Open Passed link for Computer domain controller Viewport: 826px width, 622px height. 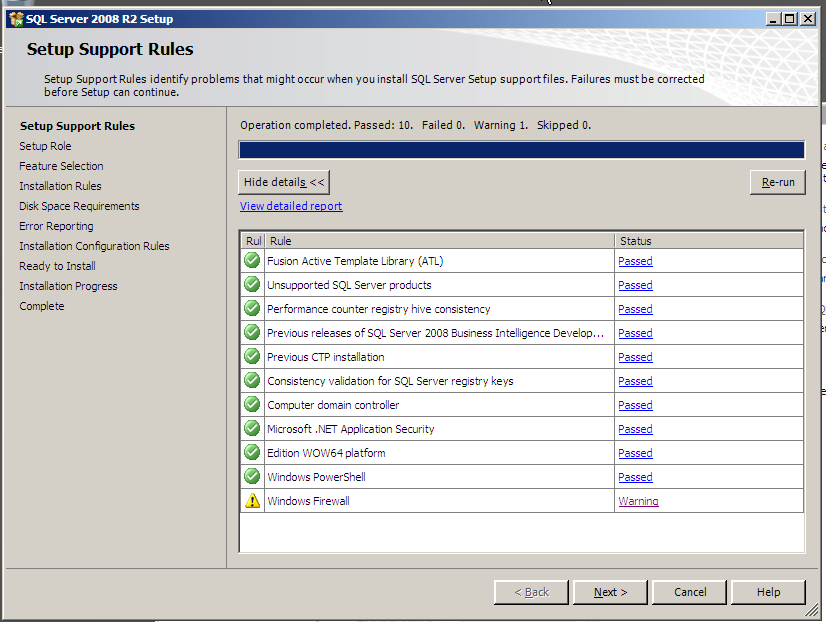(635, 405)
